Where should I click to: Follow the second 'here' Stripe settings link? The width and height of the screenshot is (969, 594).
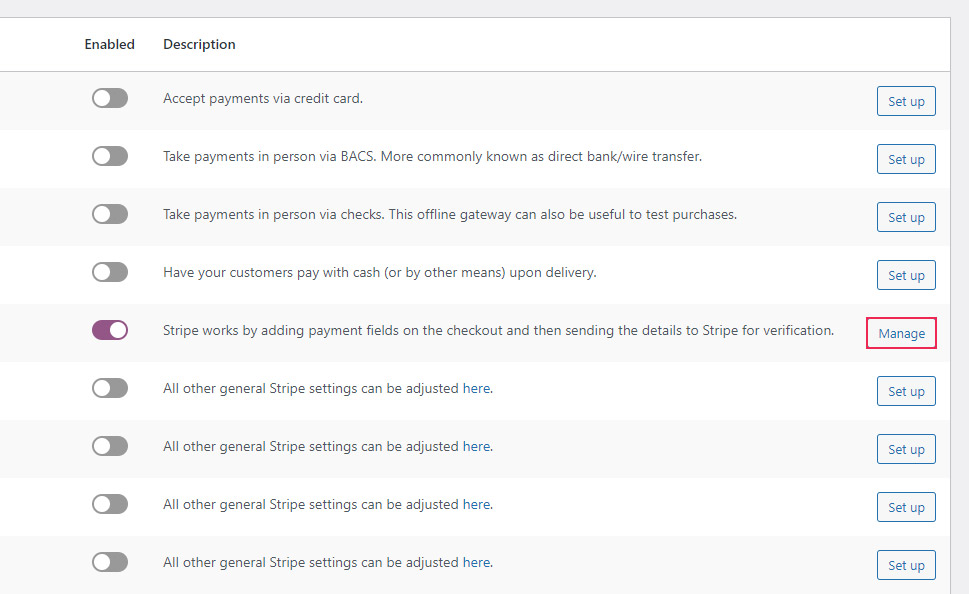(476, 446)
